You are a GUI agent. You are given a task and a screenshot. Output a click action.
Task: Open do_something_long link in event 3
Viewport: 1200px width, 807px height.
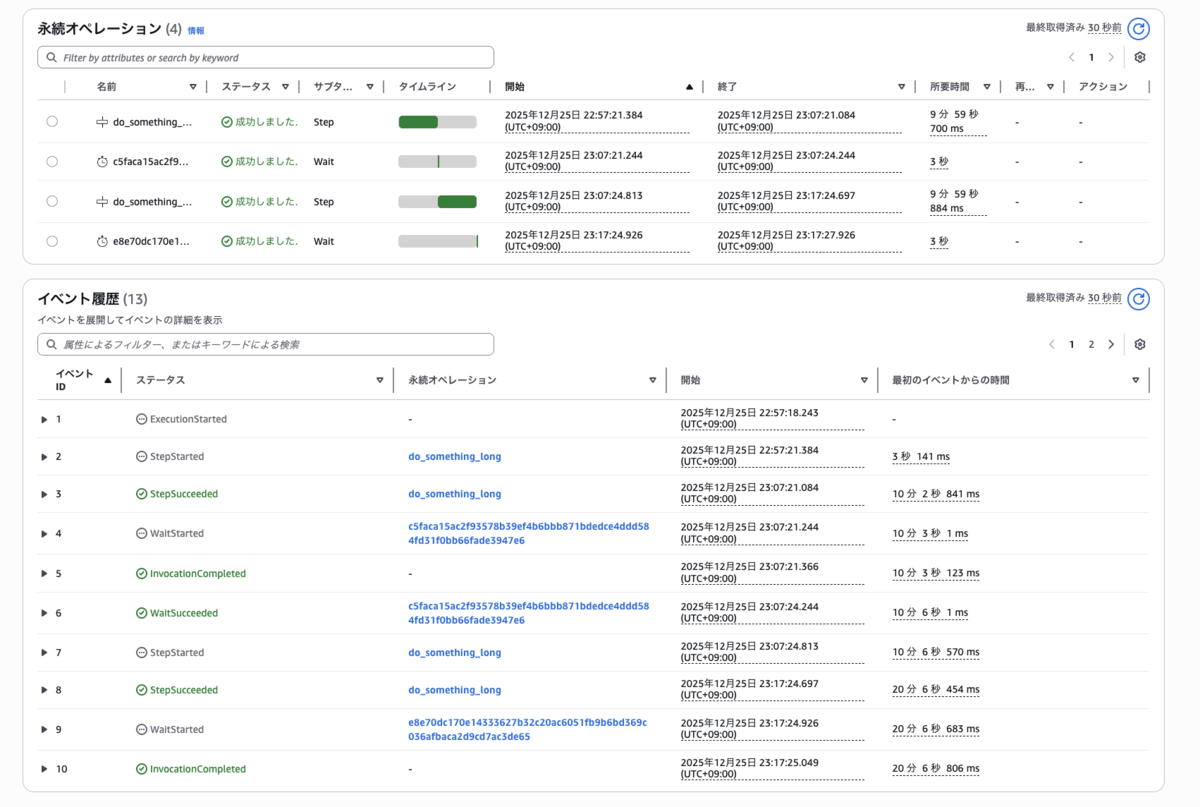point(455,494)
